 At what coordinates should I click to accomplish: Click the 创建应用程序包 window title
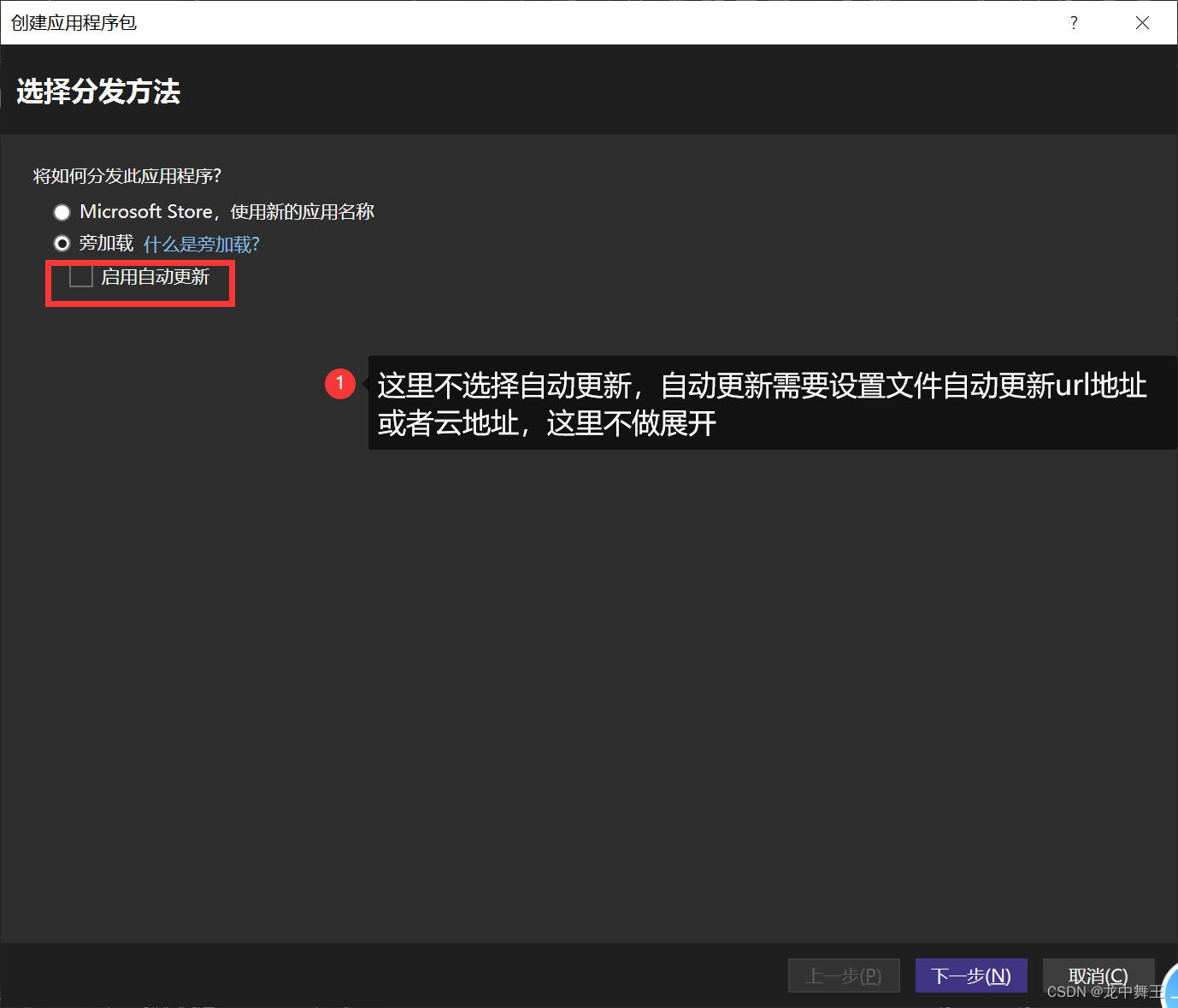[x=74, y=23]
